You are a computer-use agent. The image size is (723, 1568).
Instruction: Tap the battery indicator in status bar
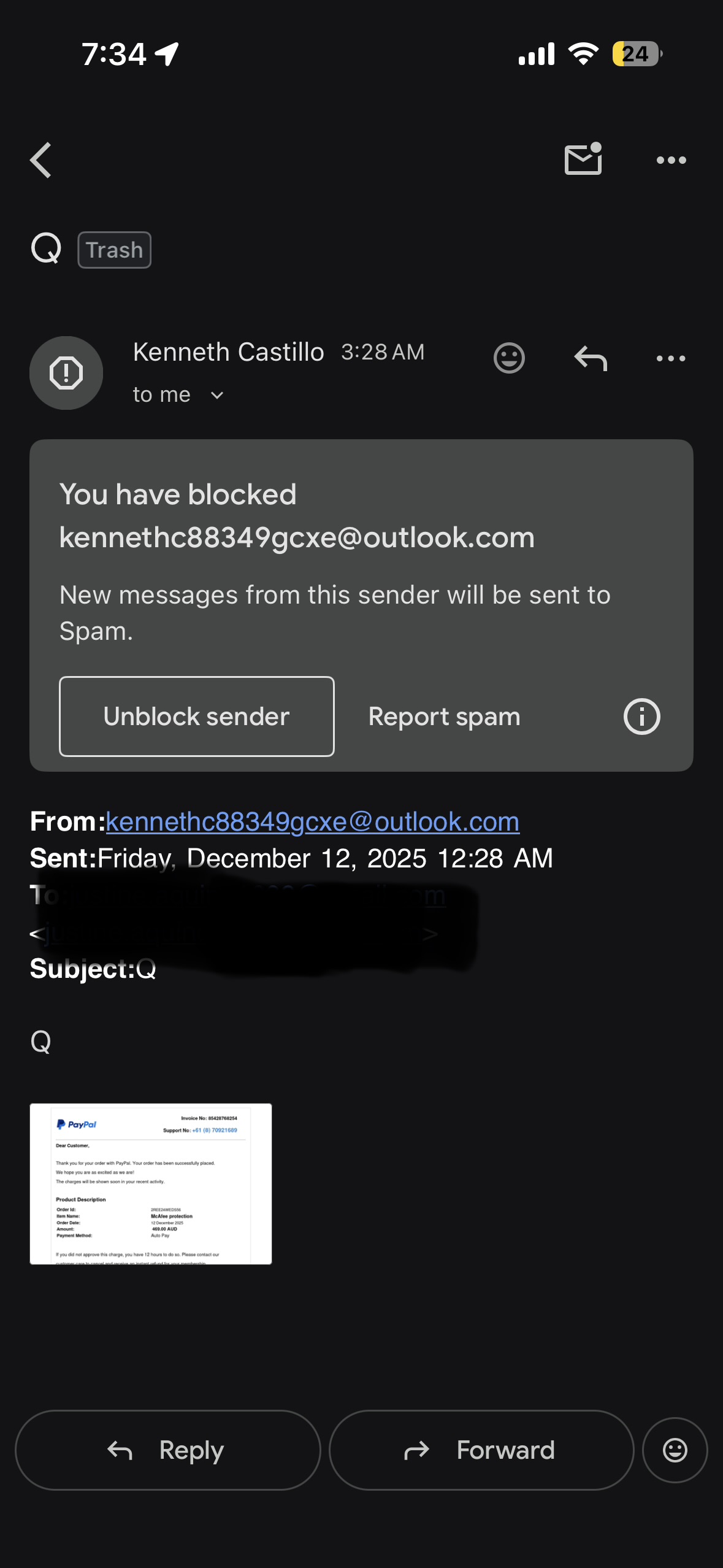click(637, 54)
